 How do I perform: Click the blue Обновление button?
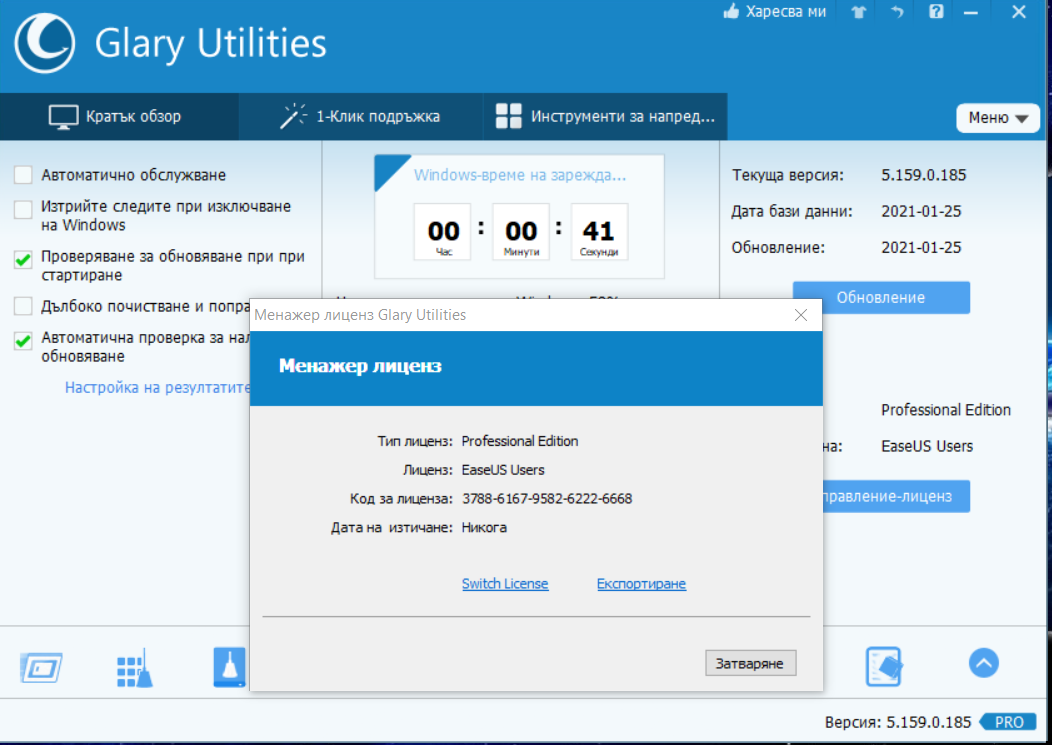[881, 297]
